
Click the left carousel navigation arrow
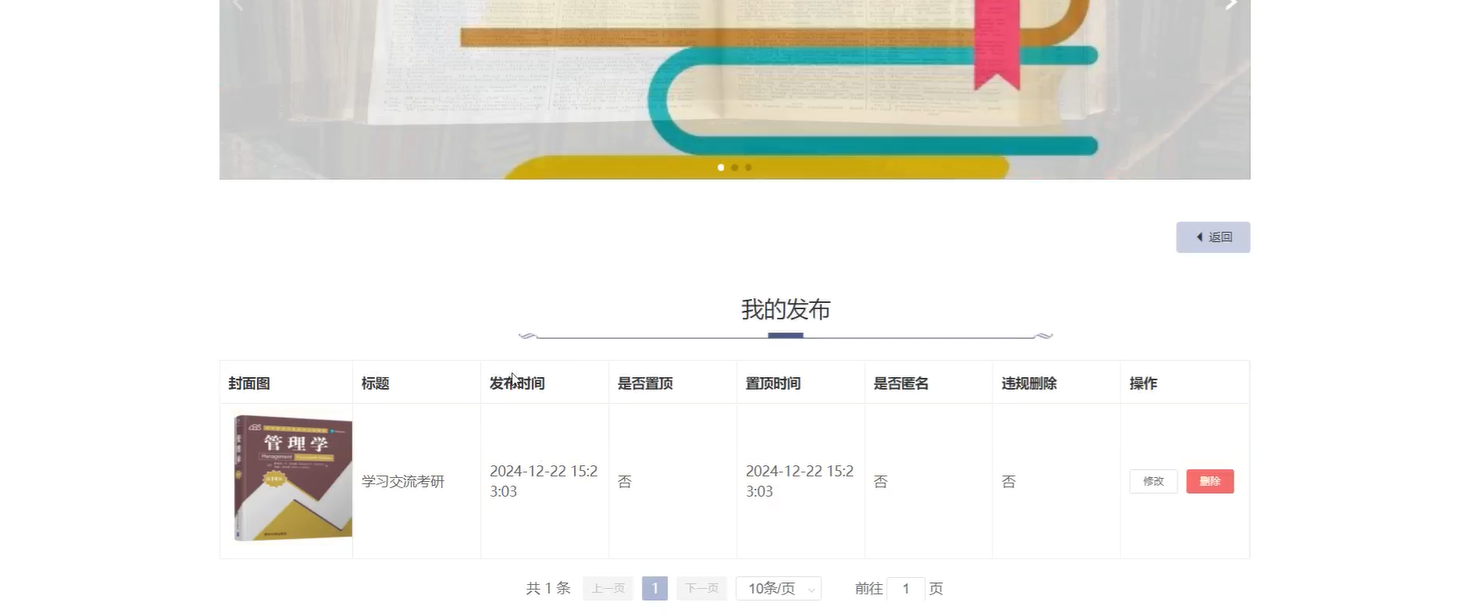pyautogui.click(x=236, y=4)
